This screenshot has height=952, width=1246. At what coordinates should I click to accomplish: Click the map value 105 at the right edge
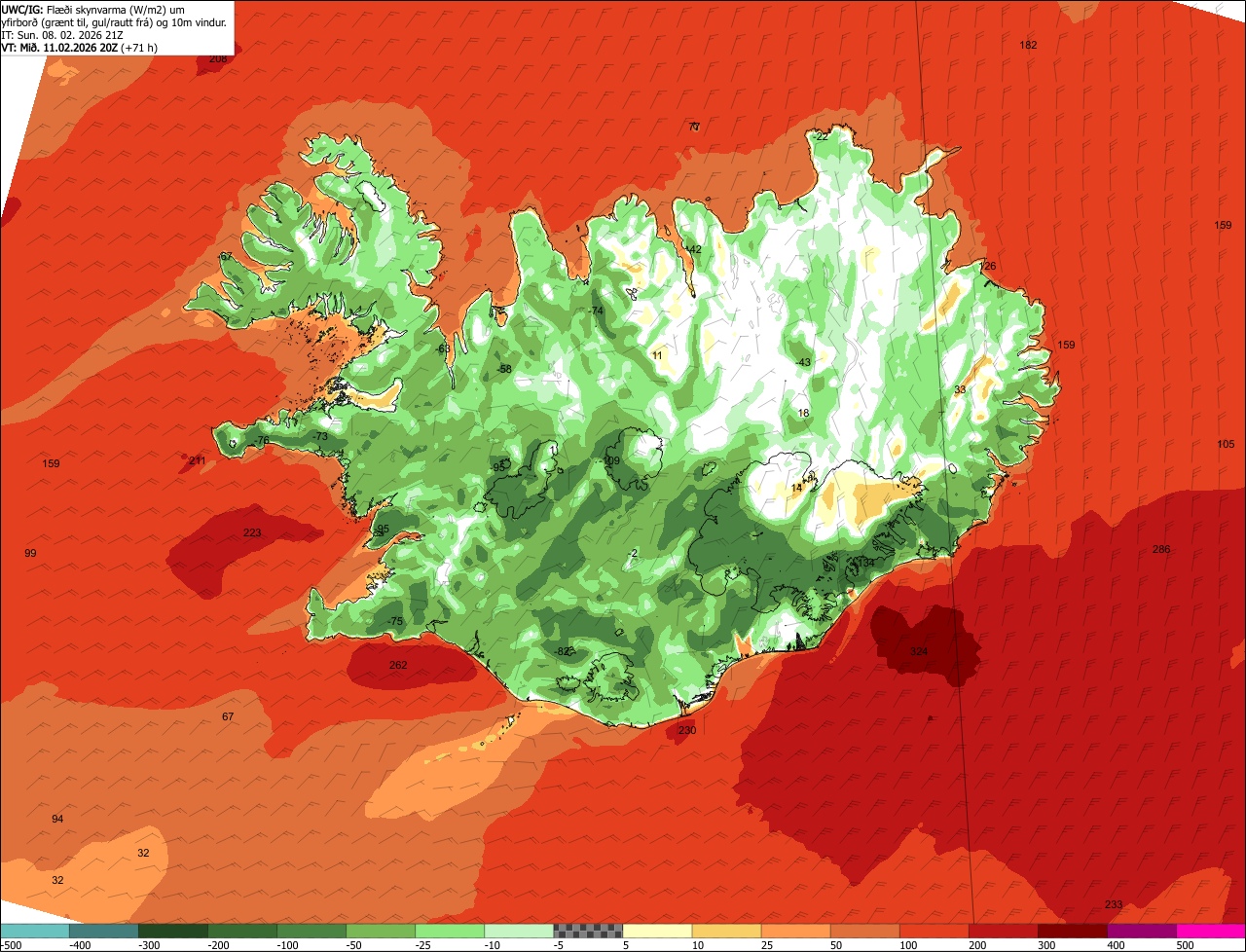coord(1226,445)
